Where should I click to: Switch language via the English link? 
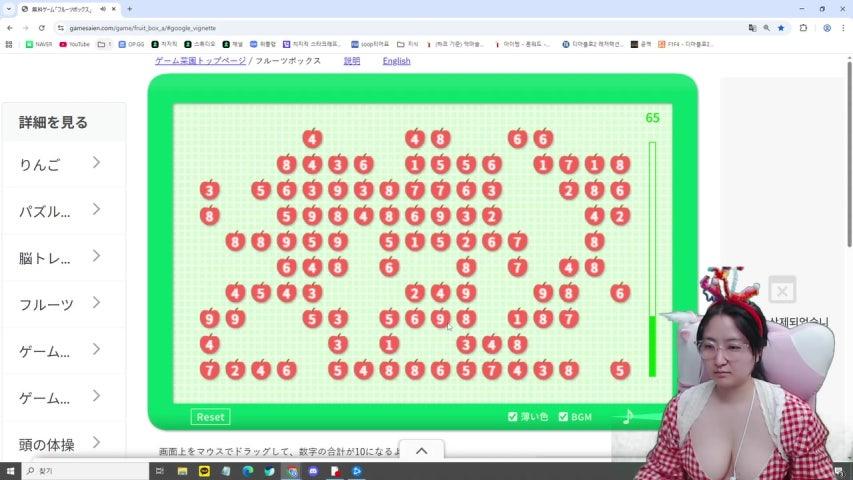(397, 60)
